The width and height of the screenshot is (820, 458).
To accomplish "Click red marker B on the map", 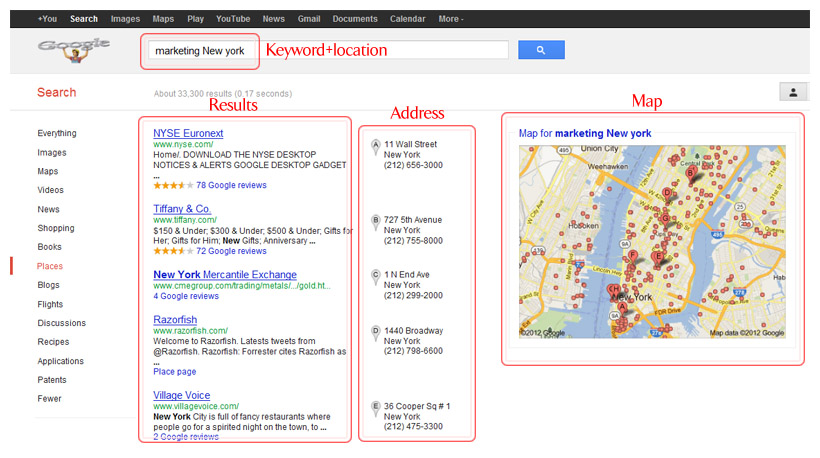I will [691, 174].
